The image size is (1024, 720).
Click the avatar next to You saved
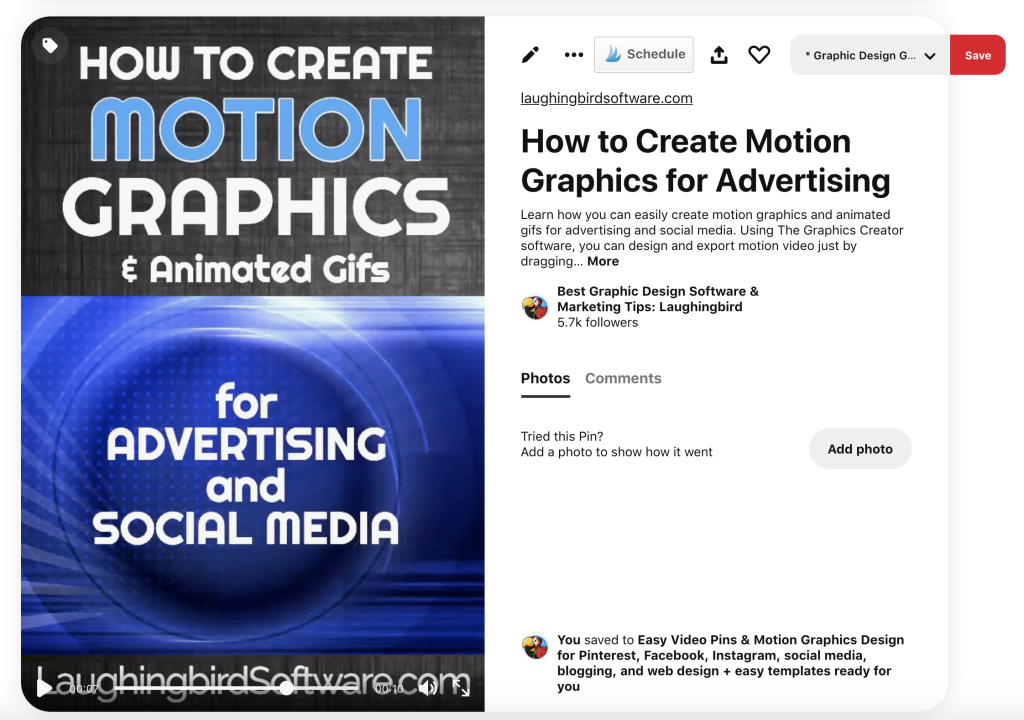pos(535,647)
